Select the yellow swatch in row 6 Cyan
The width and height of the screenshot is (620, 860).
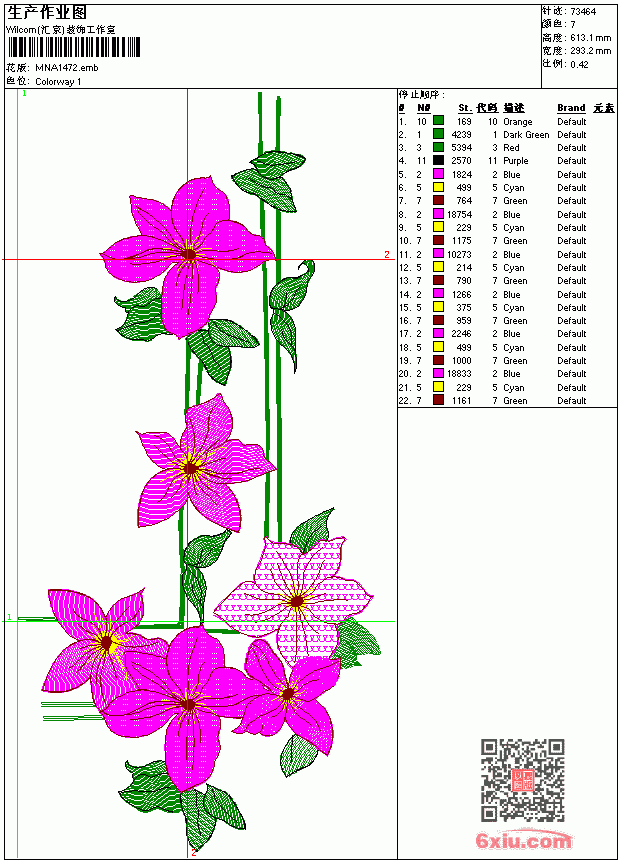[x=438, y=187]
